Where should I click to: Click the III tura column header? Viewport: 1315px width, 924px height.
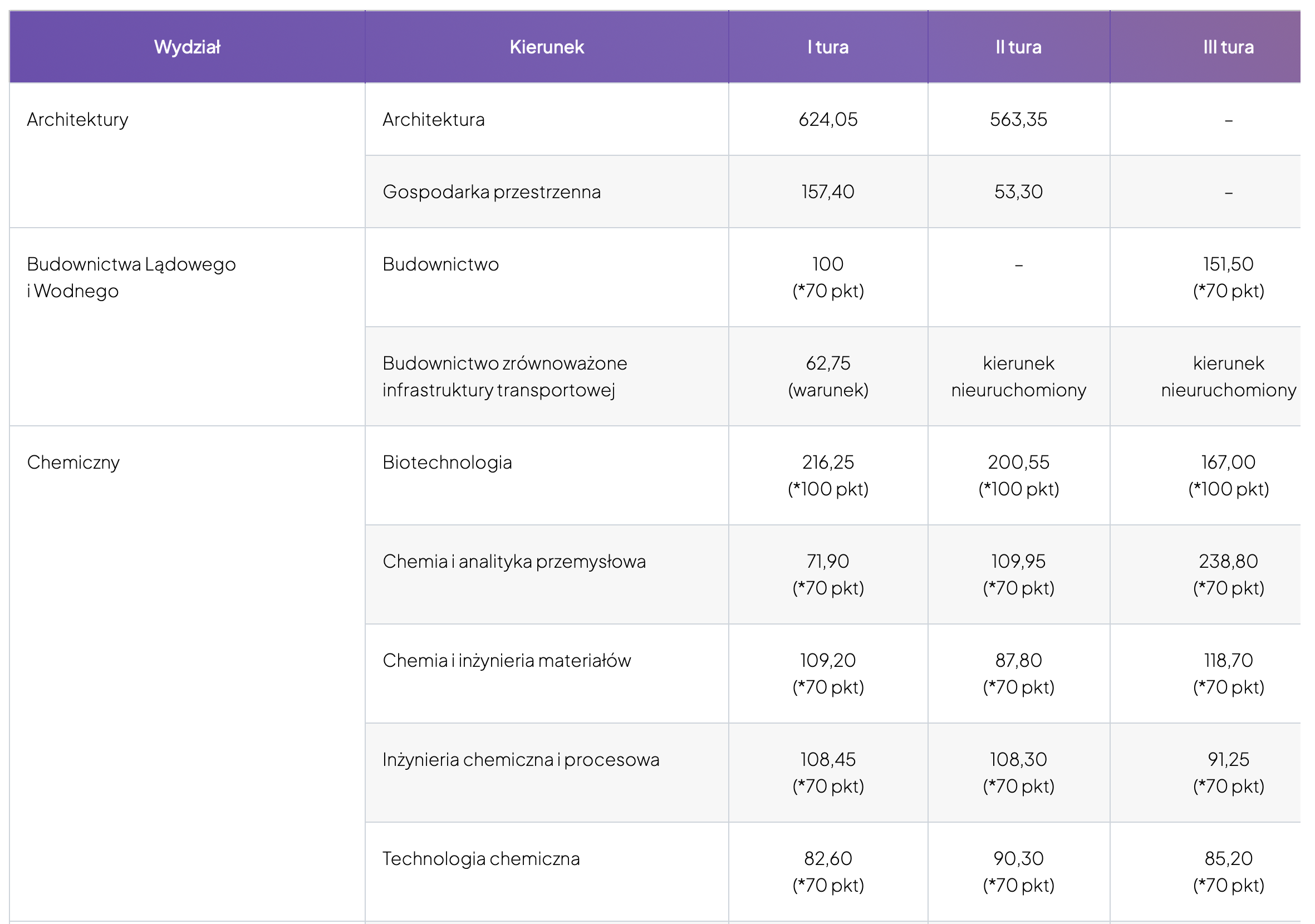[1228, 47]
